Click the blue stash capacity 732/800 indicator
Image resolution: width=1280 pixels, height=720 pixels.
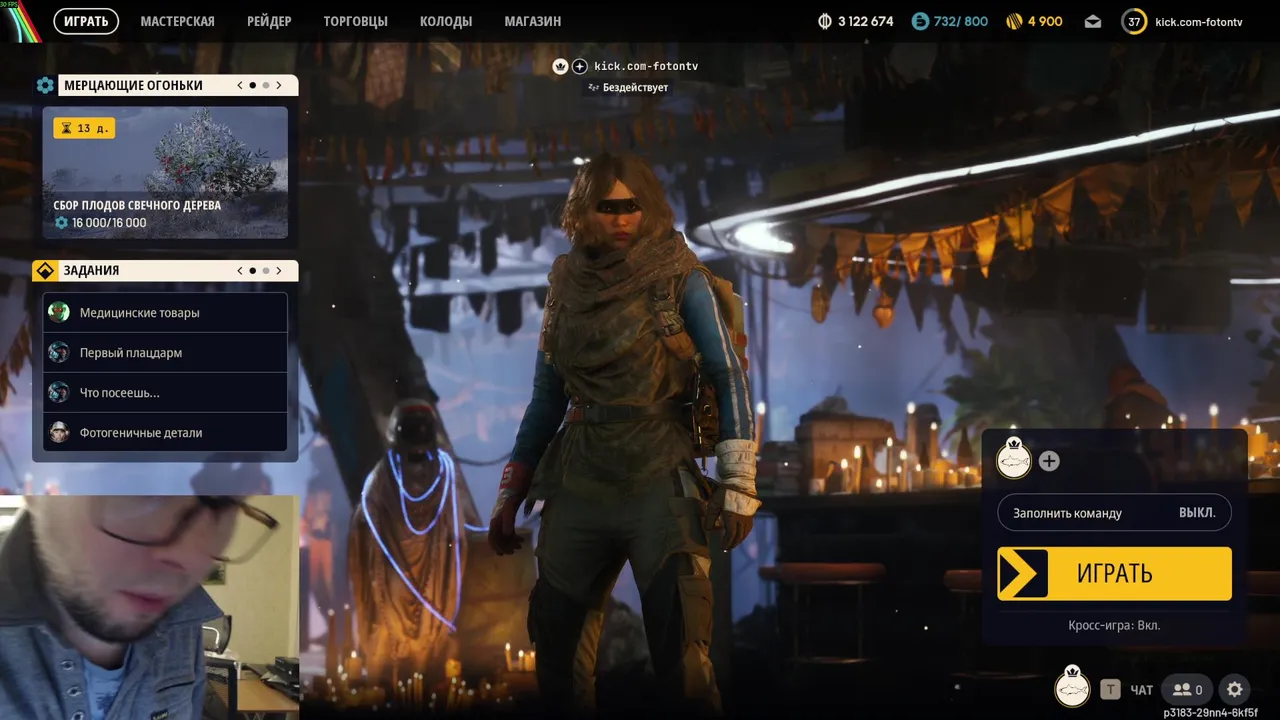[949, 21]
